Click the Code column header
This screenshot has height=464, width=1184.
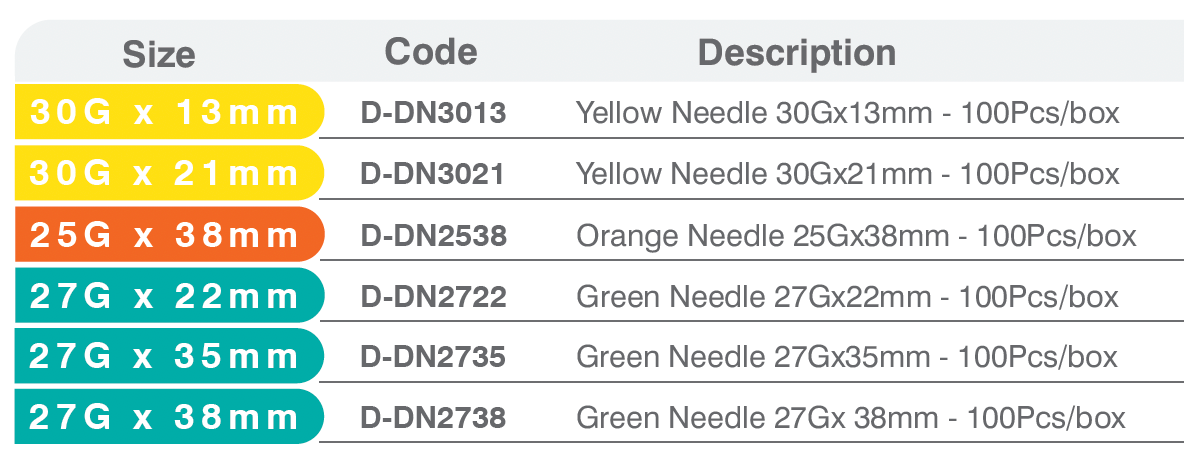[431, 51]
